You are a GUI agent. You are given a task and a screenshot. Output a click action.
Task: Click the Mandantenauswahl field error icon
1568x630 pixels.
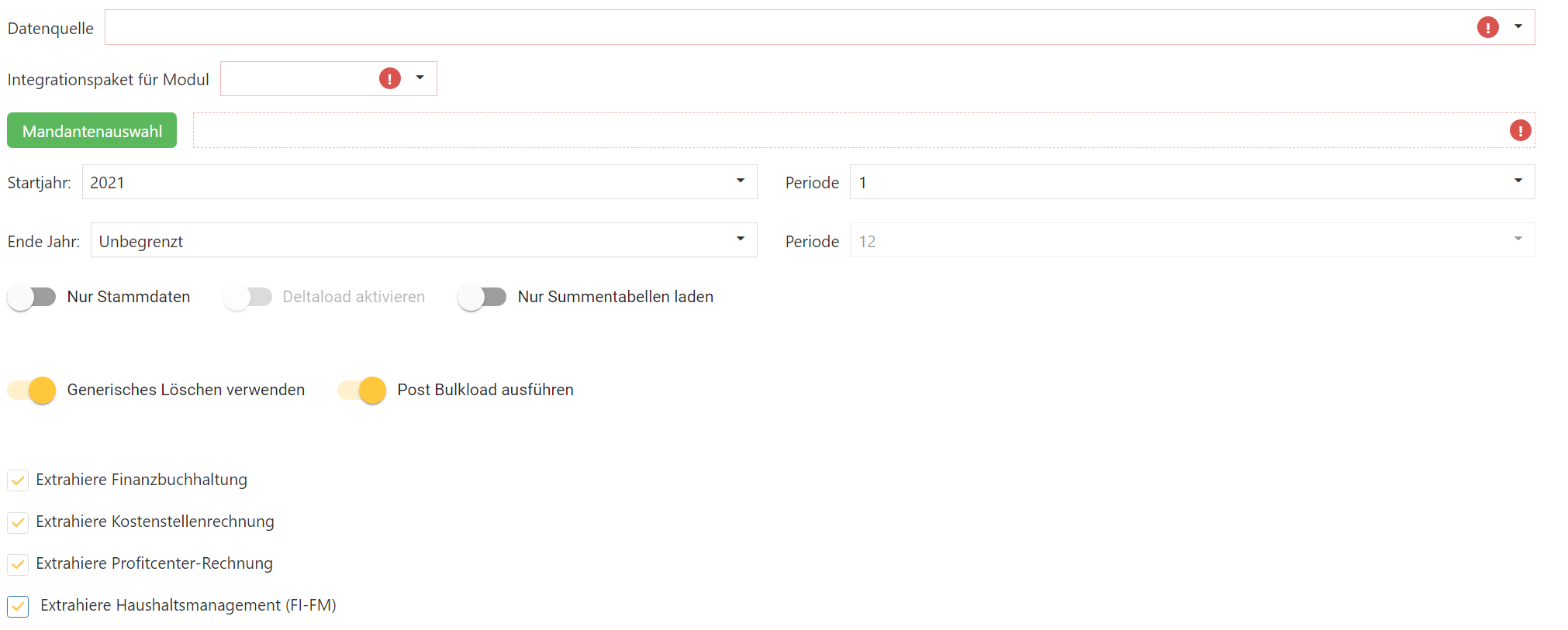(1520, 130)
